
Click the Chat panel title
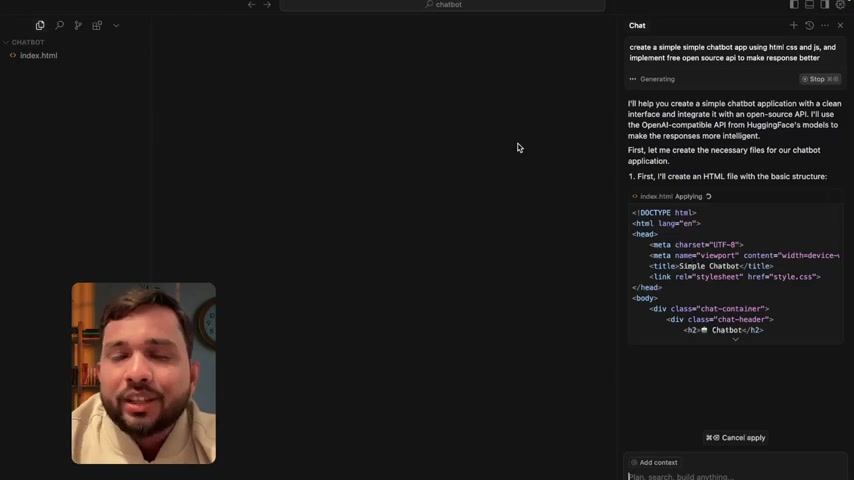coord(637,26)
